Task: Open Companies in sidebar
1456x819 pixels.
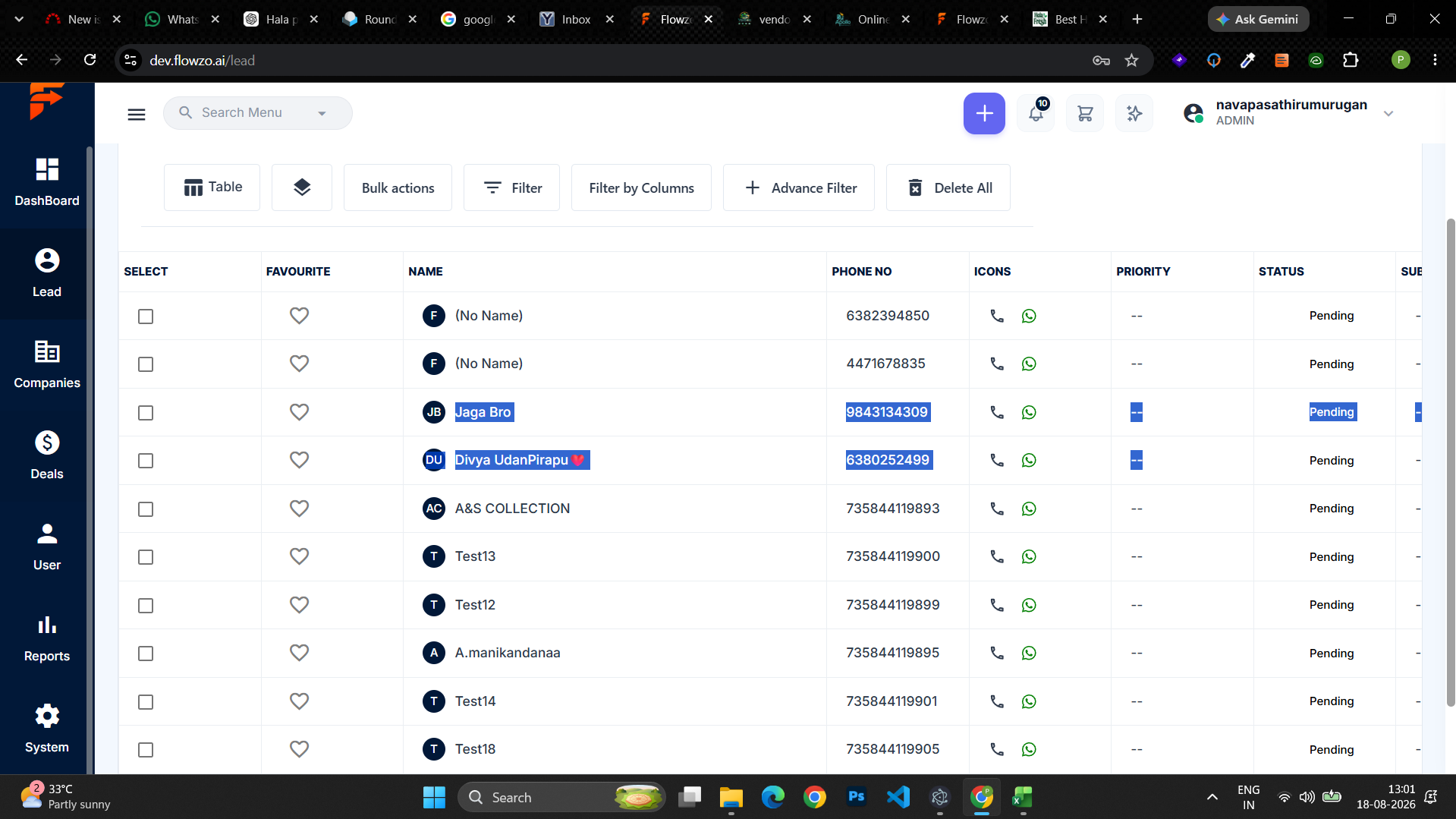Action: [46, 365]
